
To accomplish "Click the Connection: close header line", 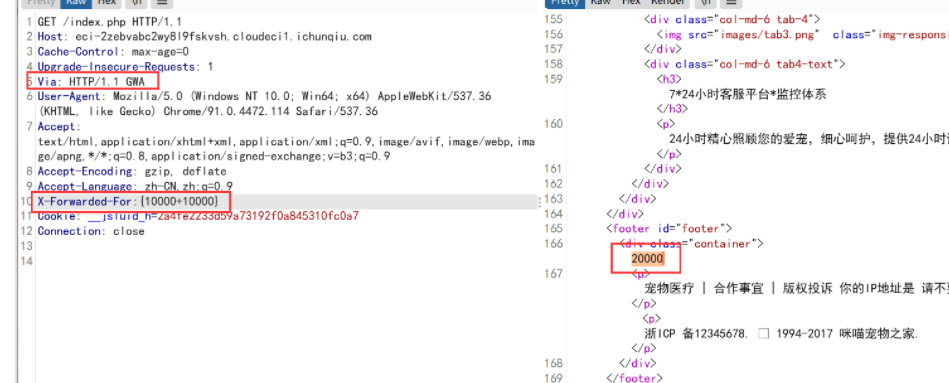I will coord(91,231).
